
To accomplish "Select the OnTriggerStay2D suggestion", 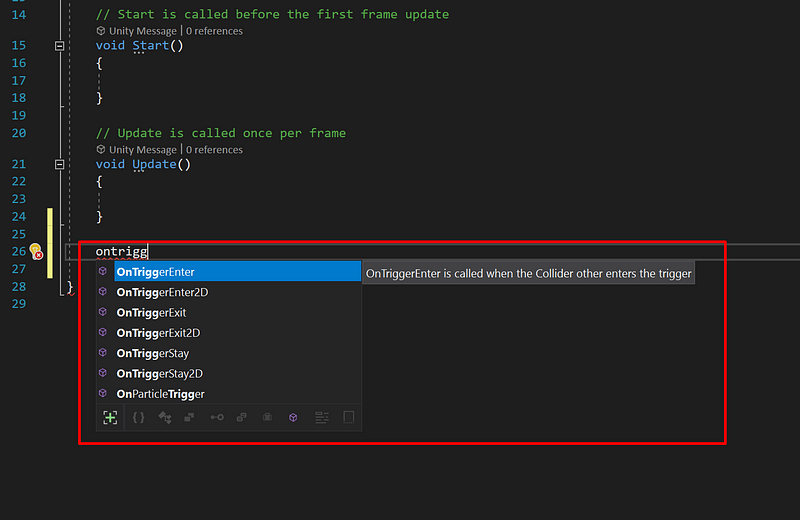I will (x=160, y=374).
